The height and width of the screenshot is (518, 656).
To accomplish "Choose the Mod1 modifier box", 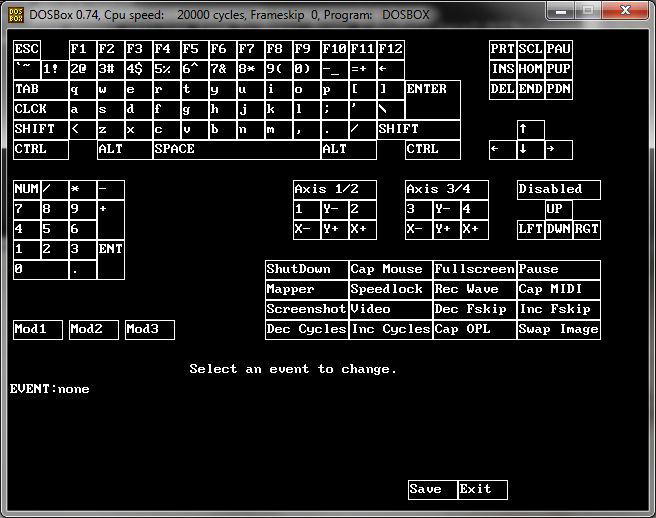I will point(38,330).
